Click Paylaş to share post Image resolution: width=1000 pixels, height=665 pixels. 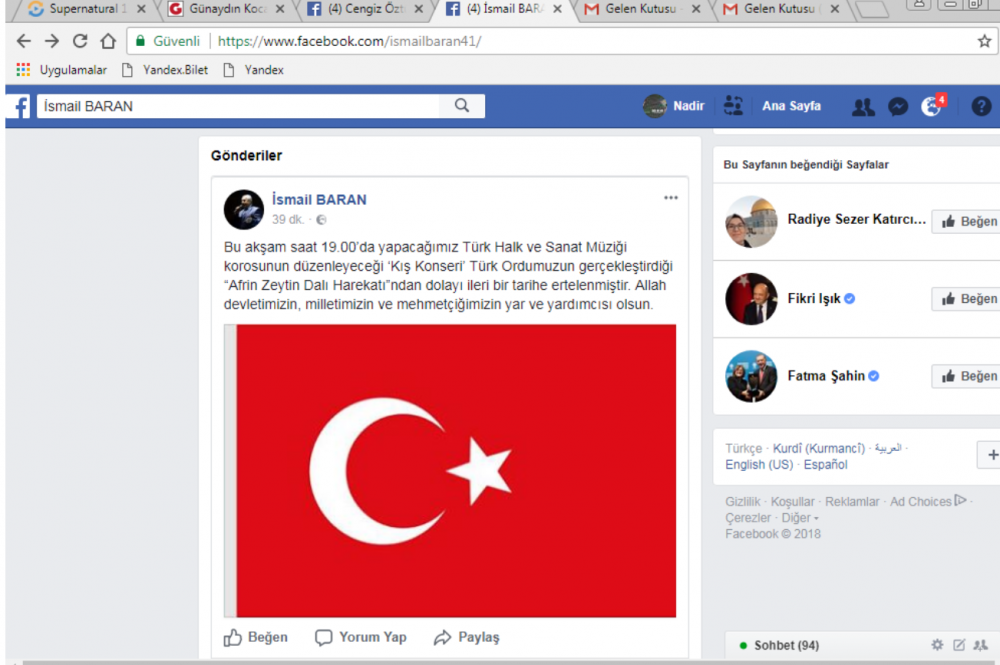click(466, 637)
